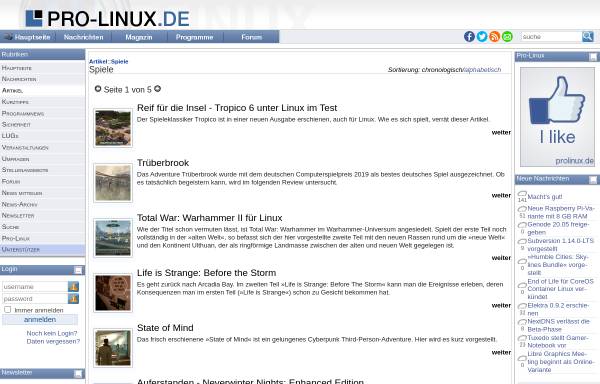Focus the username input field
This screenshot has width=600, height=384.
(35, 286)
